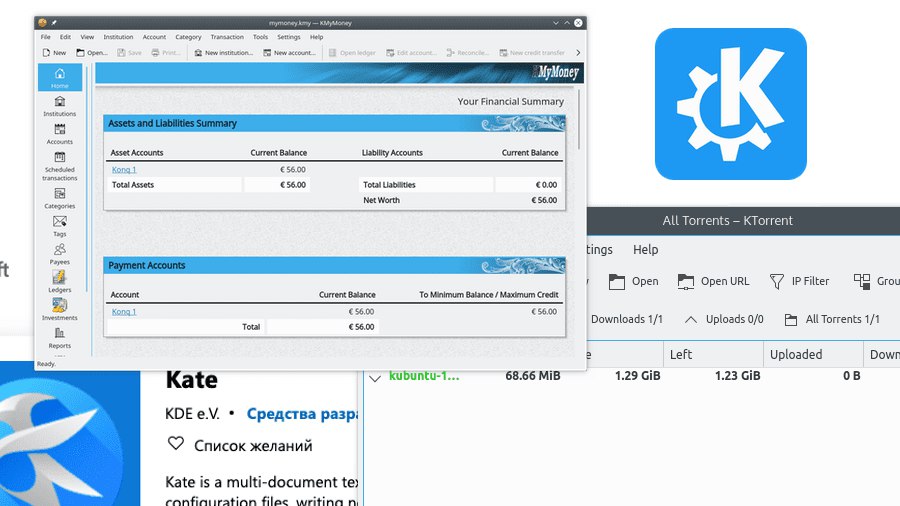Screen dimensions: 900x506
Task: Open Payees view in KMyMoney sidebar
Action: click(60, 254)
